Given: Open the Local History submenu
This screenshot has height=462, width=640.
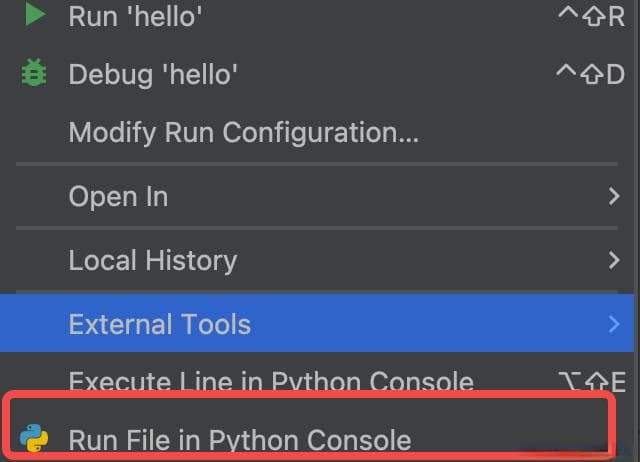Looking at the screenshot, I should [x=317, y=260].
